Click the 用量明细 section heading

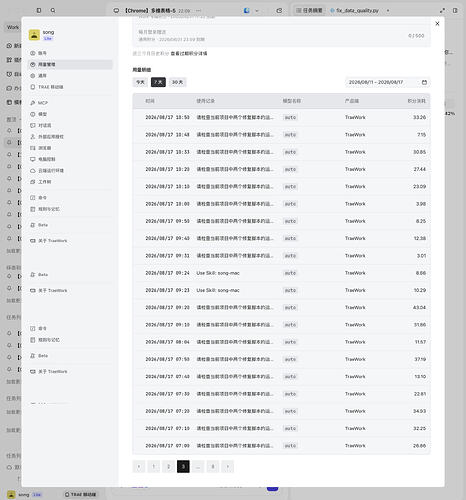click(142, 70)
